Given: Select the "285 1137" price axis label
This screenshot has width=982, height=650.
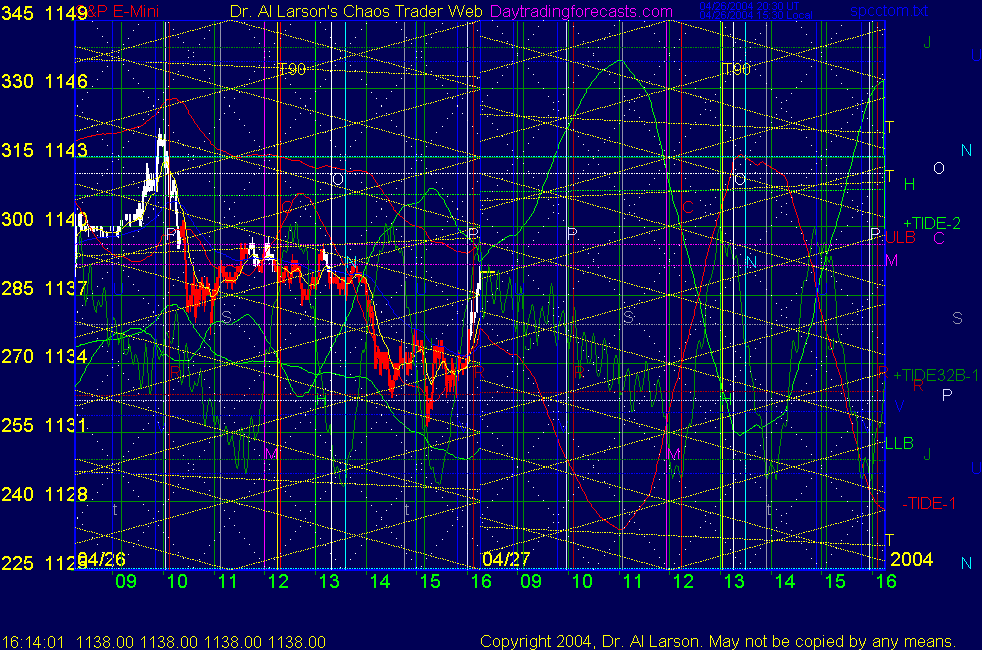Looking at the screenshot, I should pos(44,288).
